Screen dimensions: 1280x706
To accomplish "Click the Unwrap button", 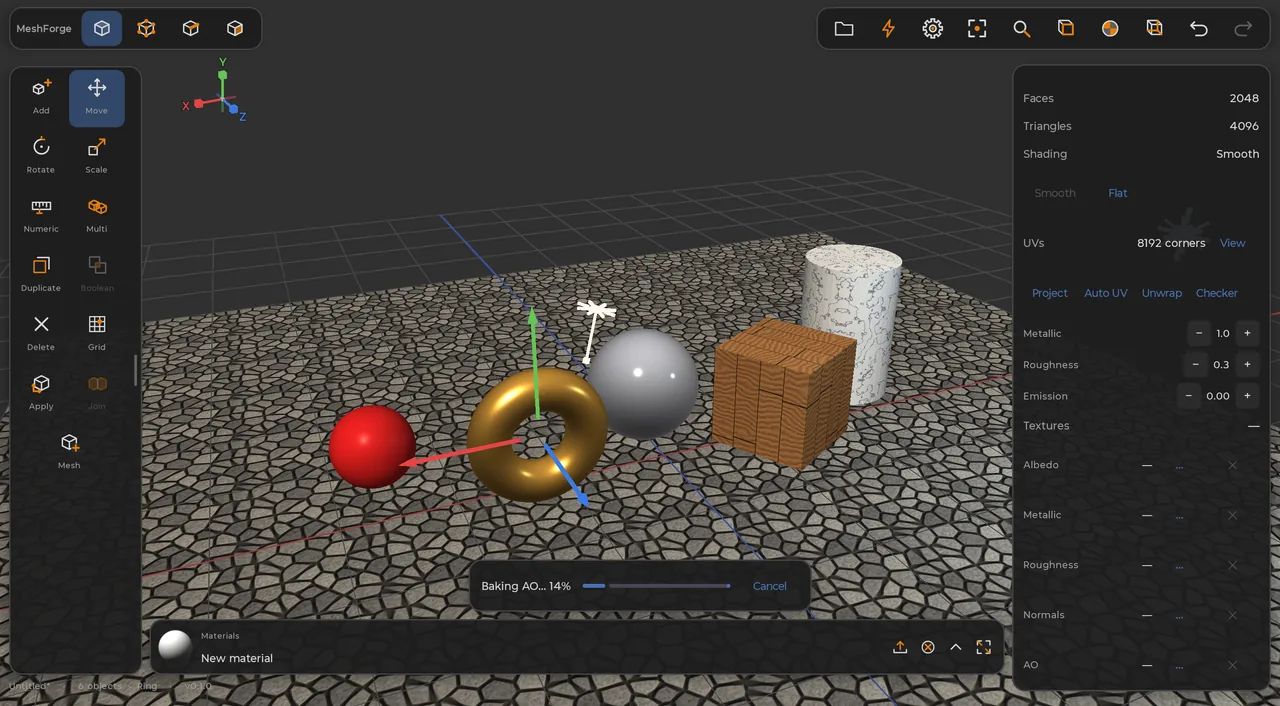I will pyautogui.click(x=1162, y=293).
